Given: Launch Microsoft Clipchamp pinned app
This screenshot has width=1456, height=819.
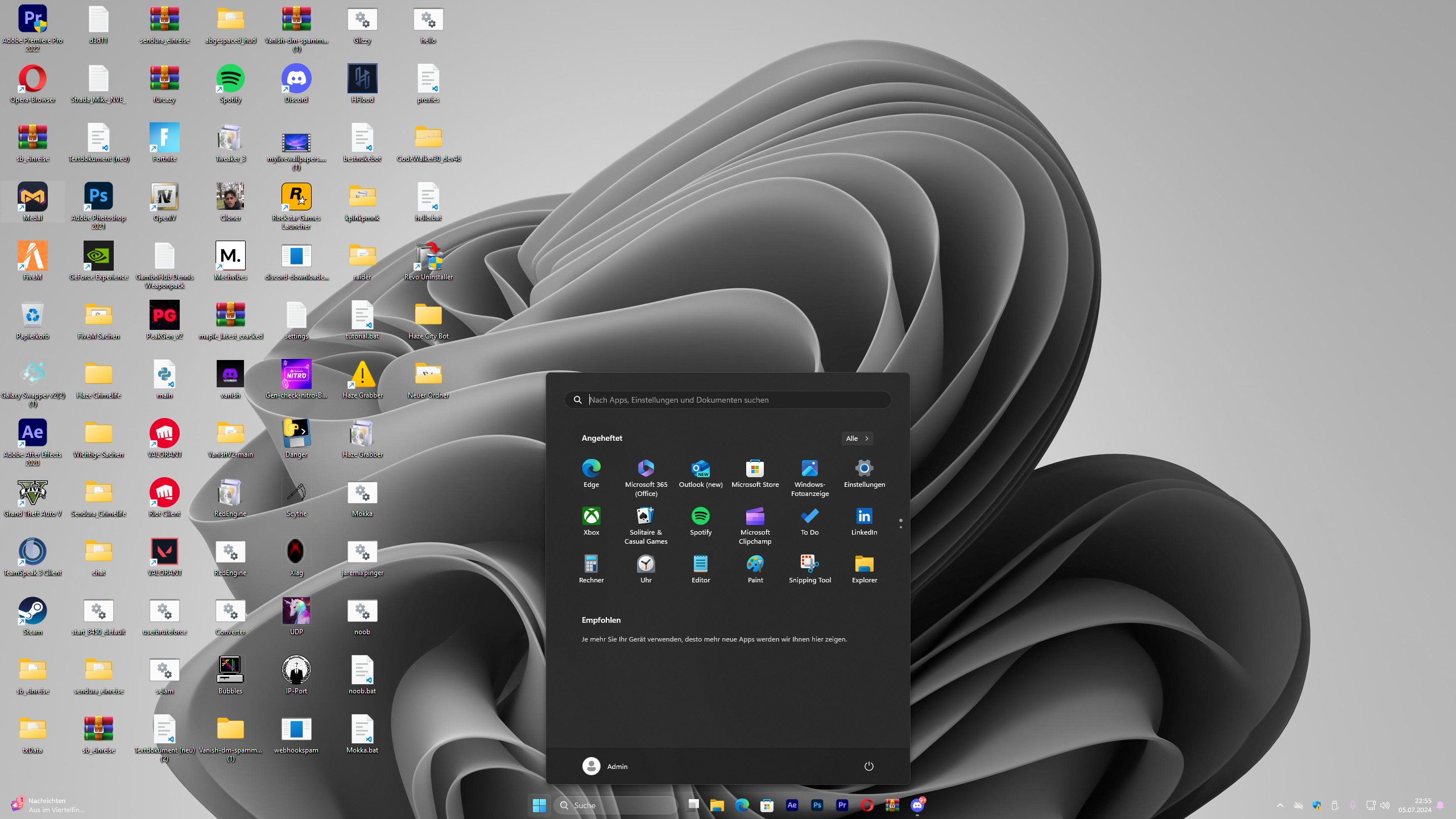Looking at the screenshot, I should [755, 526].
